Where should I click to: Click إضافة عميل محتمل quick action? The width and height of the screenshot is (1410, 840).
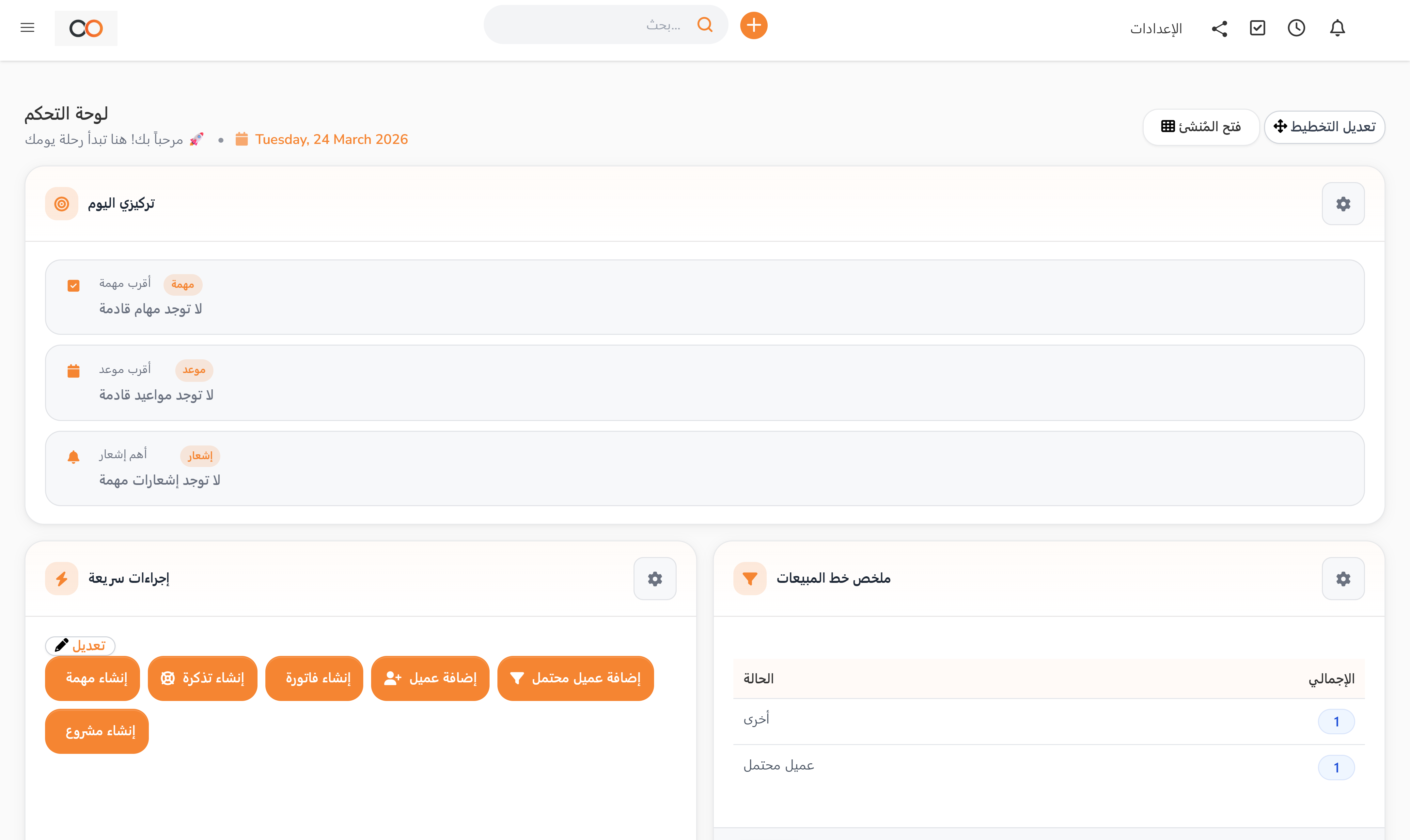coord(575,678)
